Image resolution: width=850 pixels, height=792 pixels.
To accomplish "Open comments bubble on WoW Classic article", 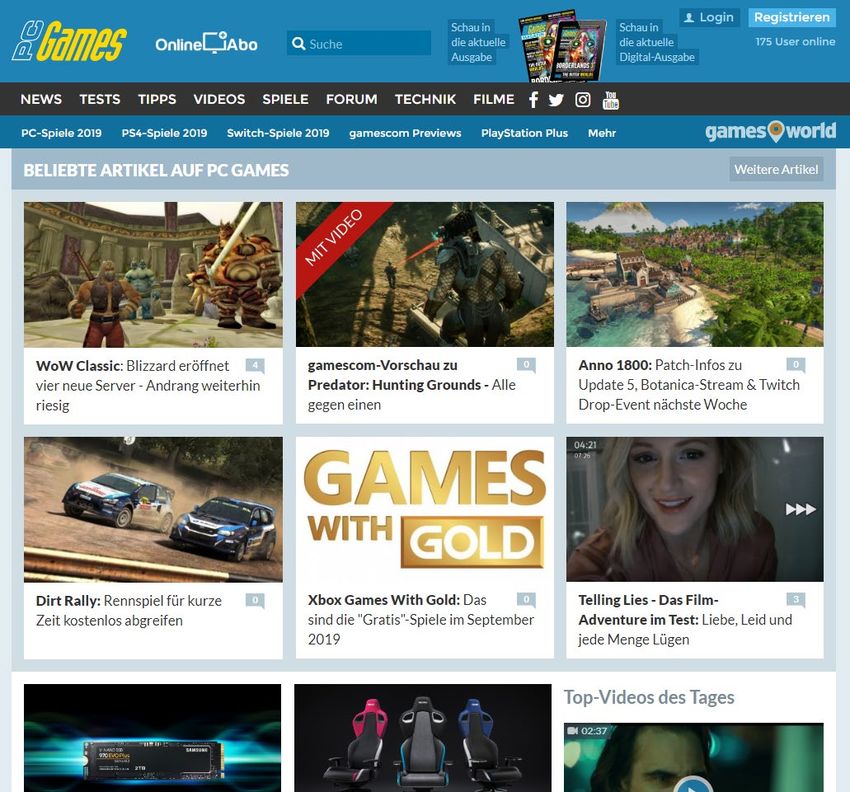I will (x=255, y=365).
